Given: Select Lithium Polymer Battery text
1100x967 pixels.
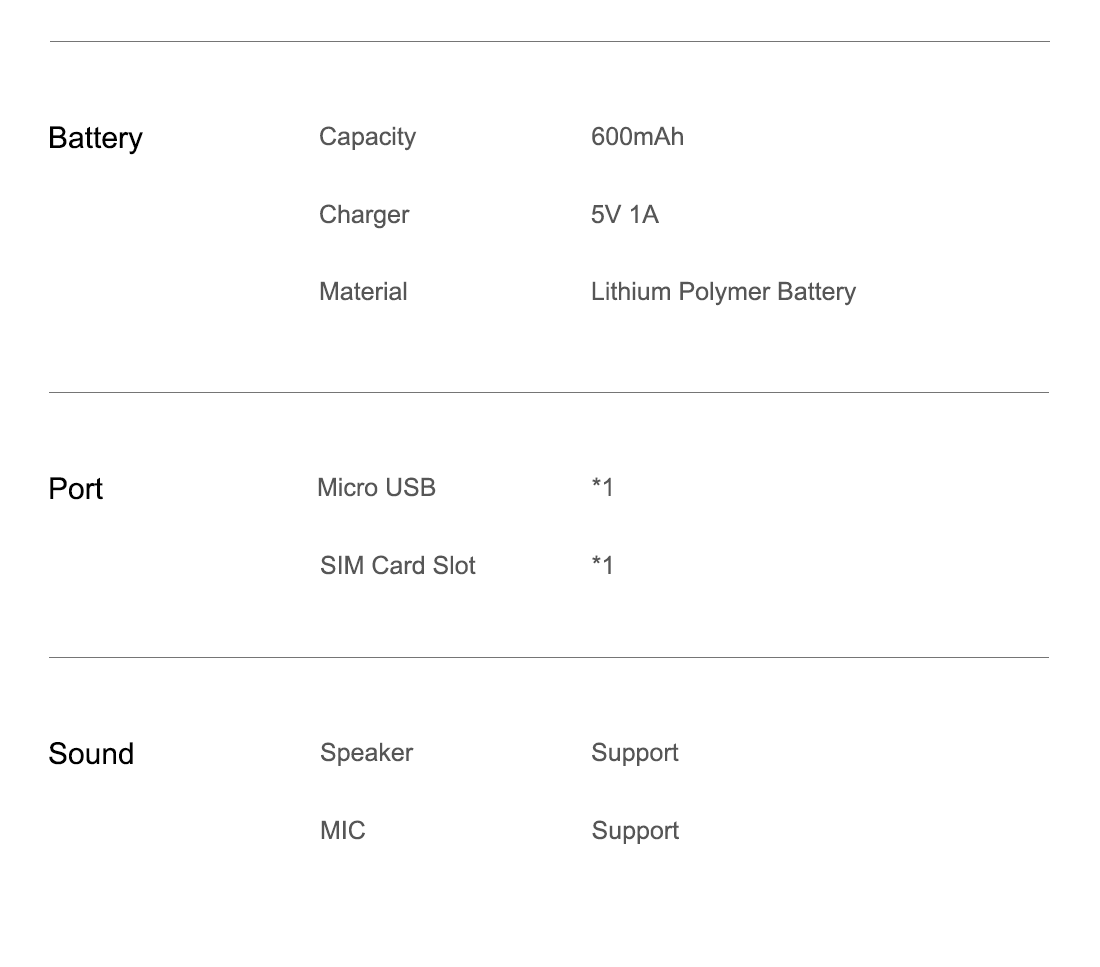Looking at the screenshot, I should coord(723,292).
